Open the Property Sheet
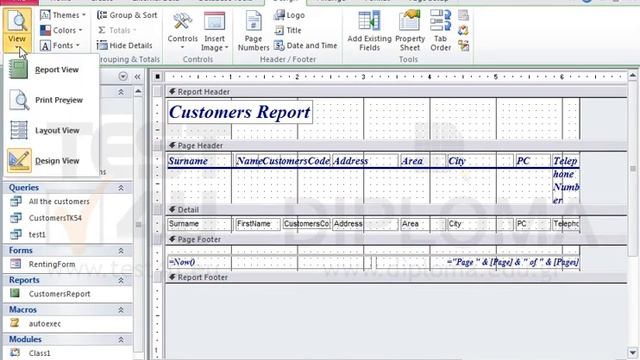The height and width of the screenshot is (360, 640). point(410,31)
